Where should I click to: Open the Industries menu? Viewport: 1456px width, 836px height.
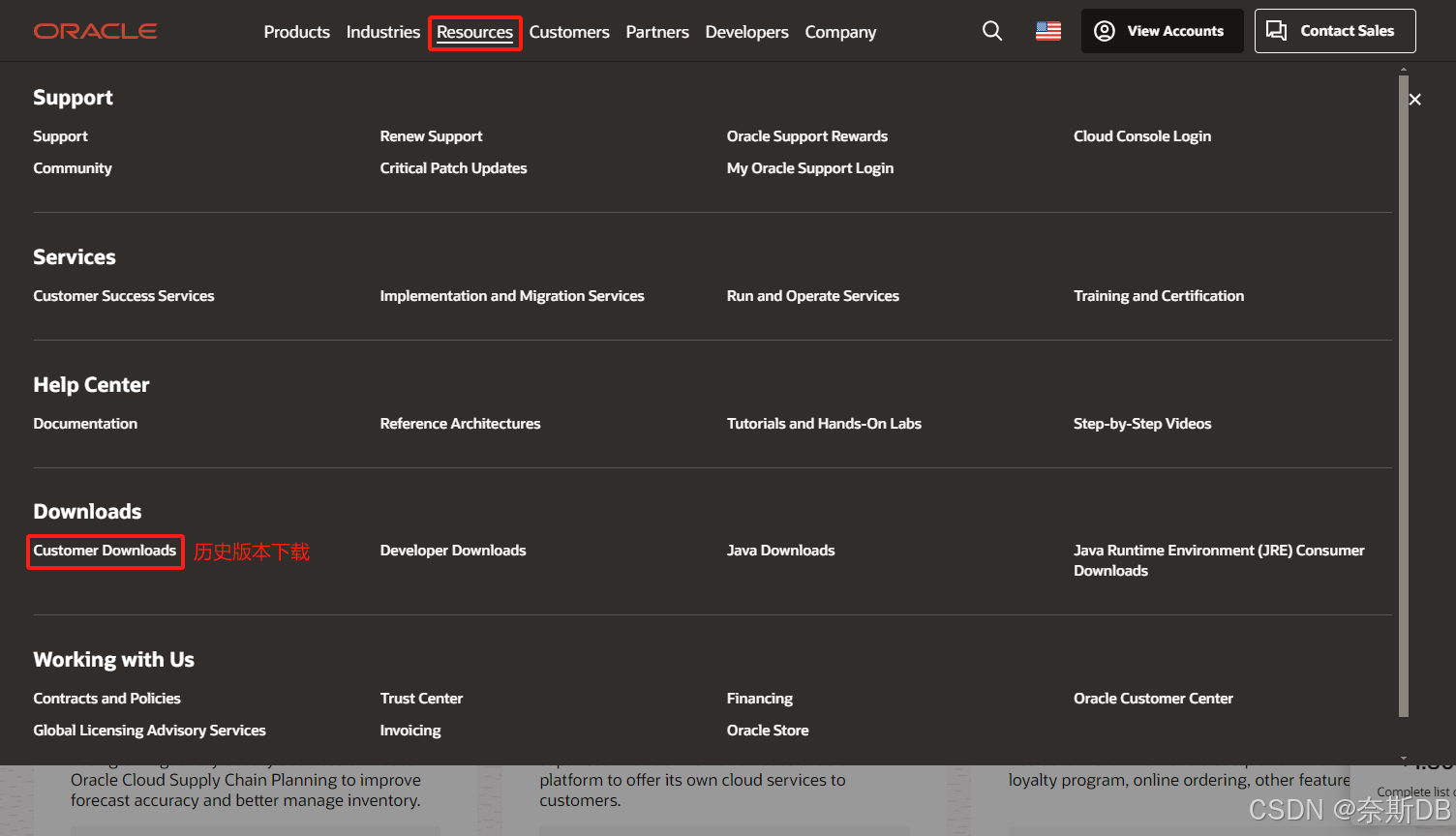point(383,32)
